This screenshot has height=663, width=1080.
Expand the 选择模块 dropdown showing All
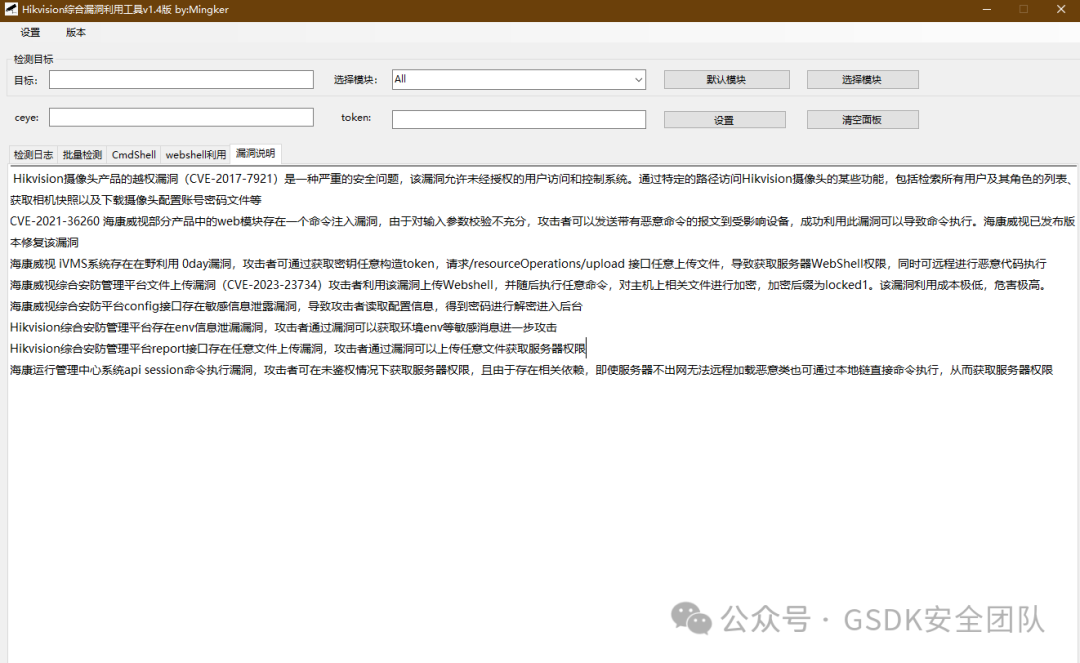pyautogui.click(x=519, y=79)
